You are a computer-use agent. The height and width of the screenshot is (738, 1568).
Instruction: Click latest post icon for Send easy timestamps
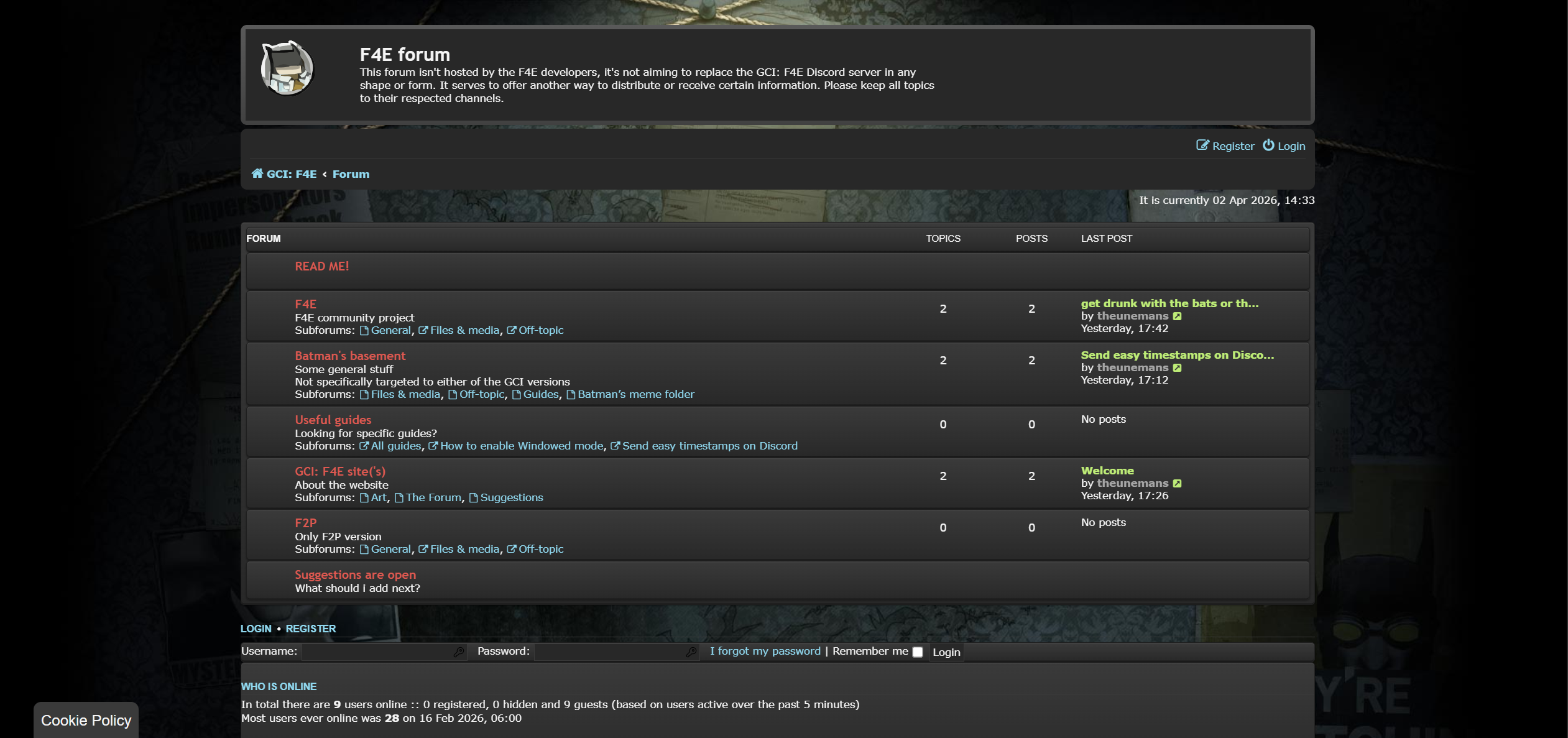click(1177, 368)
